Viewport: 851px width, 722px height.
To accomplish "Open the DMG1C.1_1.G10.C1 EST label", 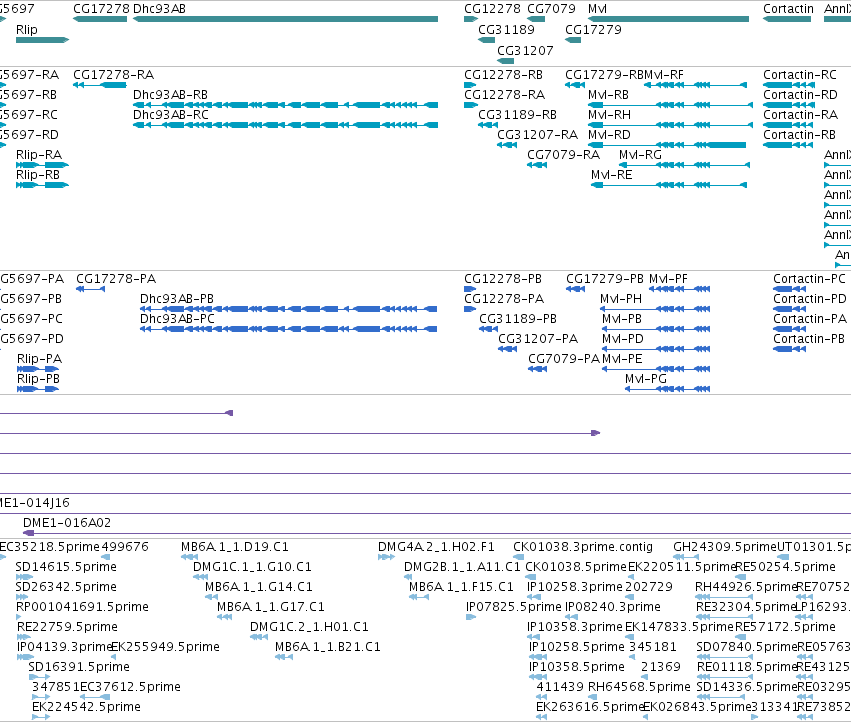I will [x=252, y=567].
